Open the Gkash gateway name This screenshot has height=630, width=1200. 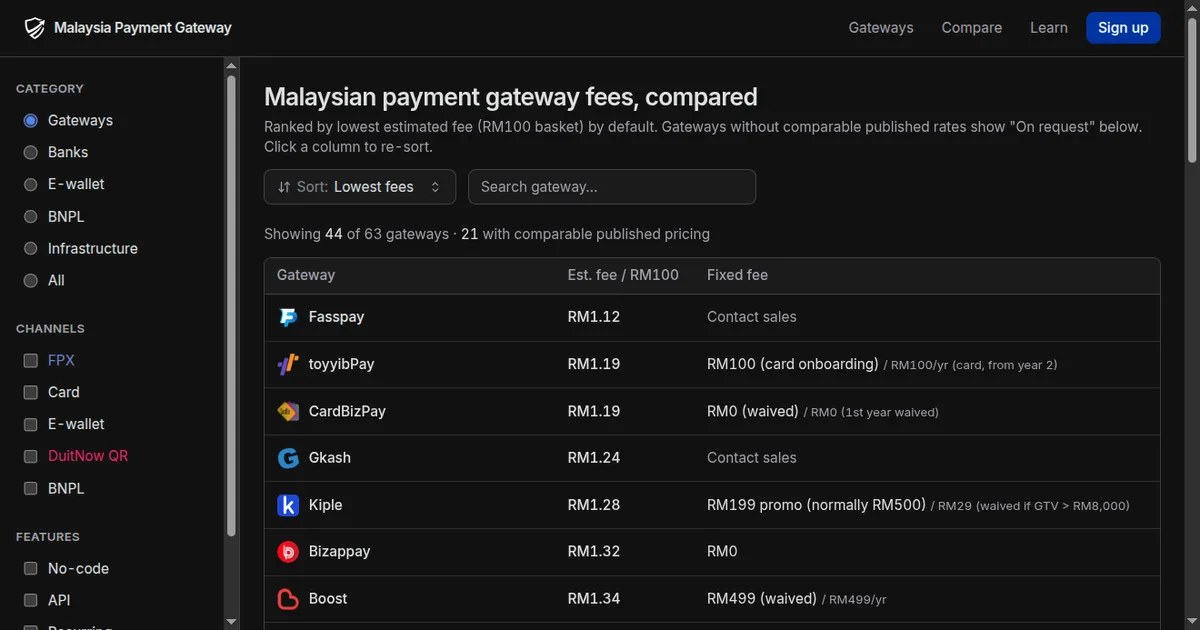[x=330, y=458]
